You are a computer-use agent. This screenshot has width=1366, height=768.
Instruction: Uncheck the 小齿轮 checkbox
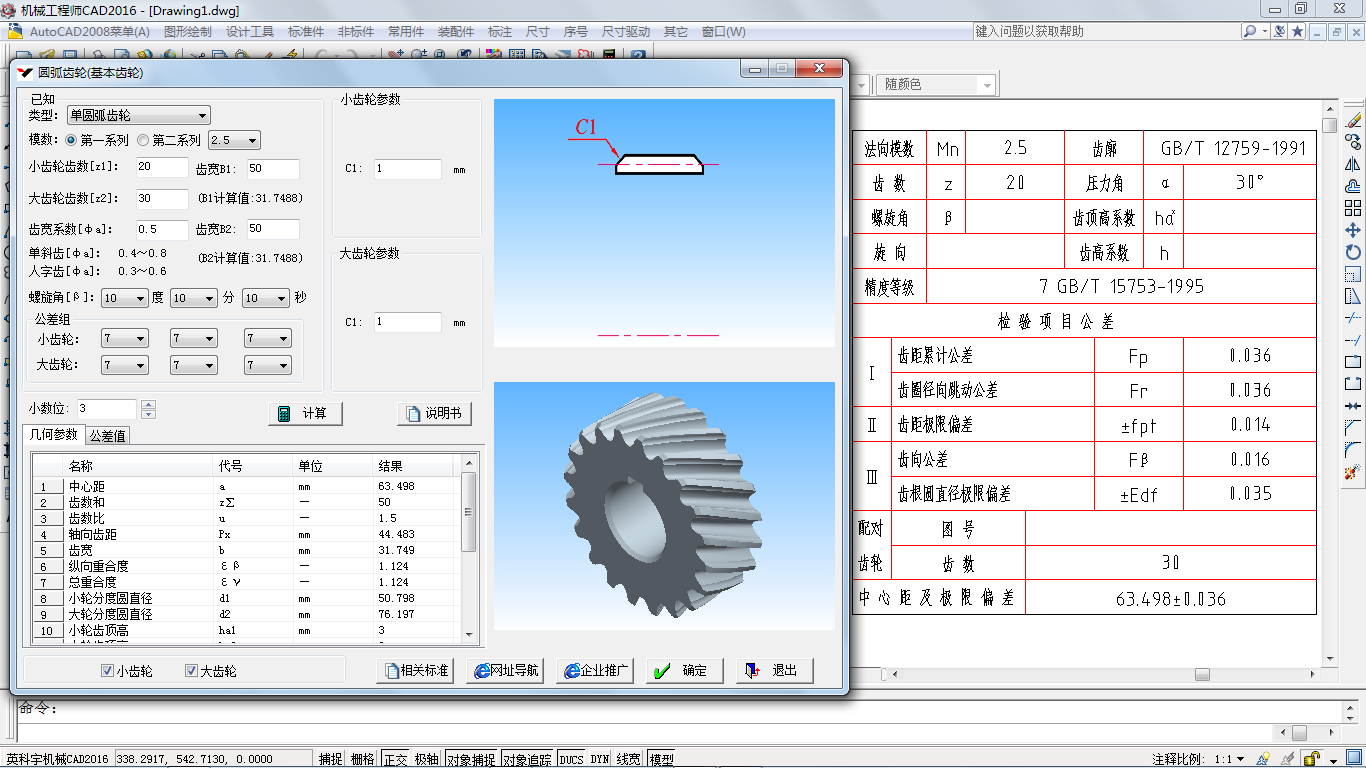pyautogui.click(x=108, y=671)
